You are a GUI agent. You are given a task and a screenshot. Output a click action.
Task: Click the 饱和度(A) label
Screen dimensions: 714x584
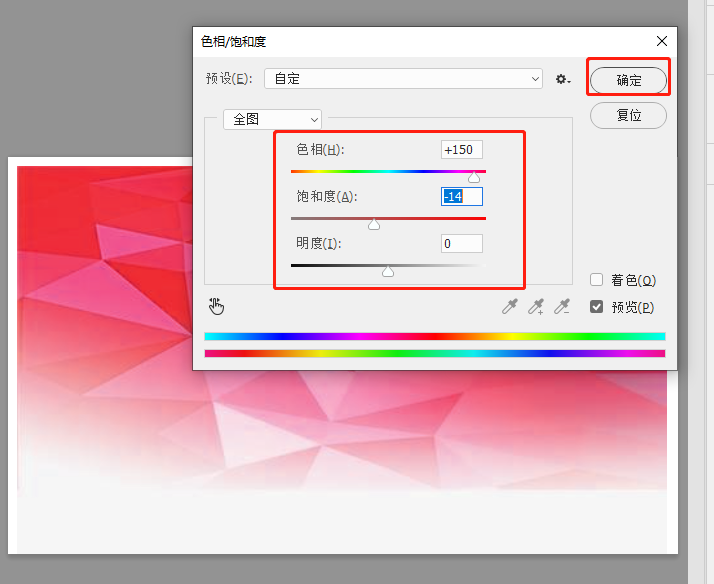327,196
